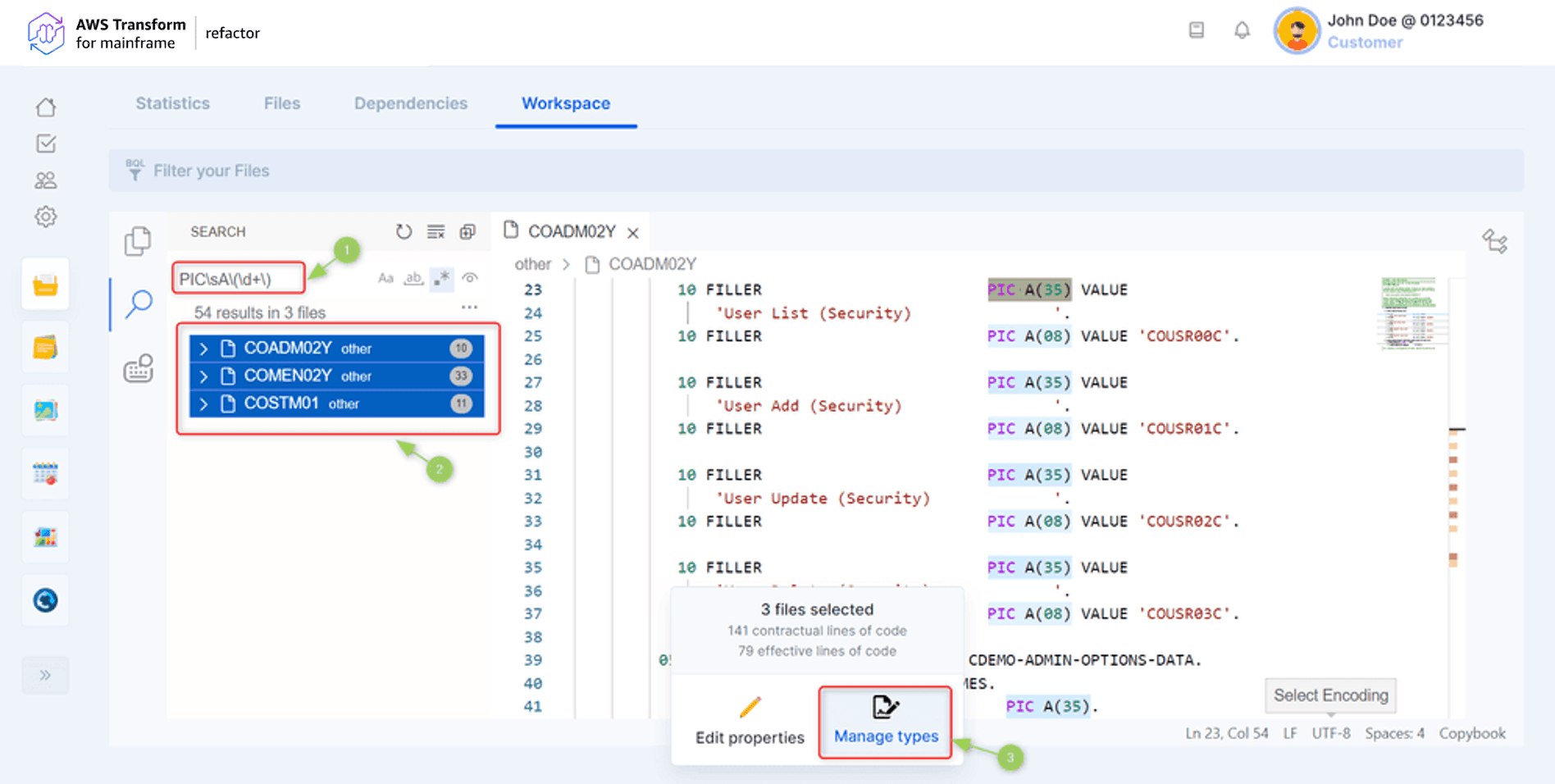
Task: Select the search magnifier in the activity bar
Action: tap(138, 304)
